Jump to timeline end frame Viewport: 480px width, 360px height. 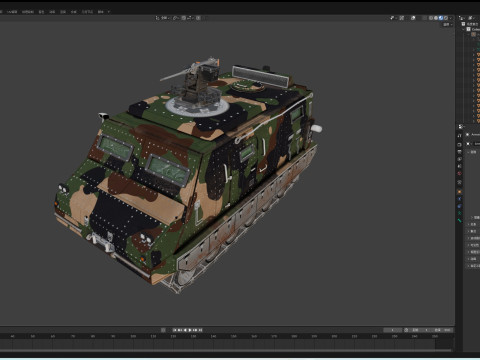pyautogui.click(x=200, y=330)
